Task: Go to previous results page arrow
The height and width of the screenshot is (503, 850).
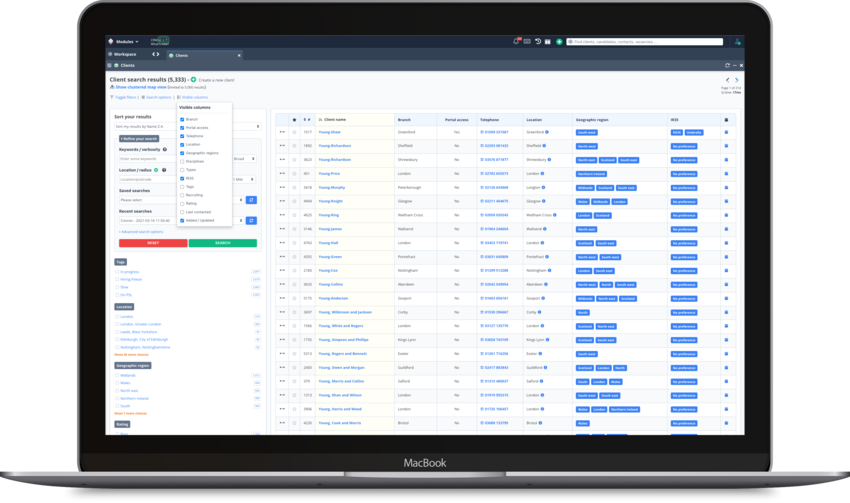Action: pyautogui.click(x=727, y=80)
